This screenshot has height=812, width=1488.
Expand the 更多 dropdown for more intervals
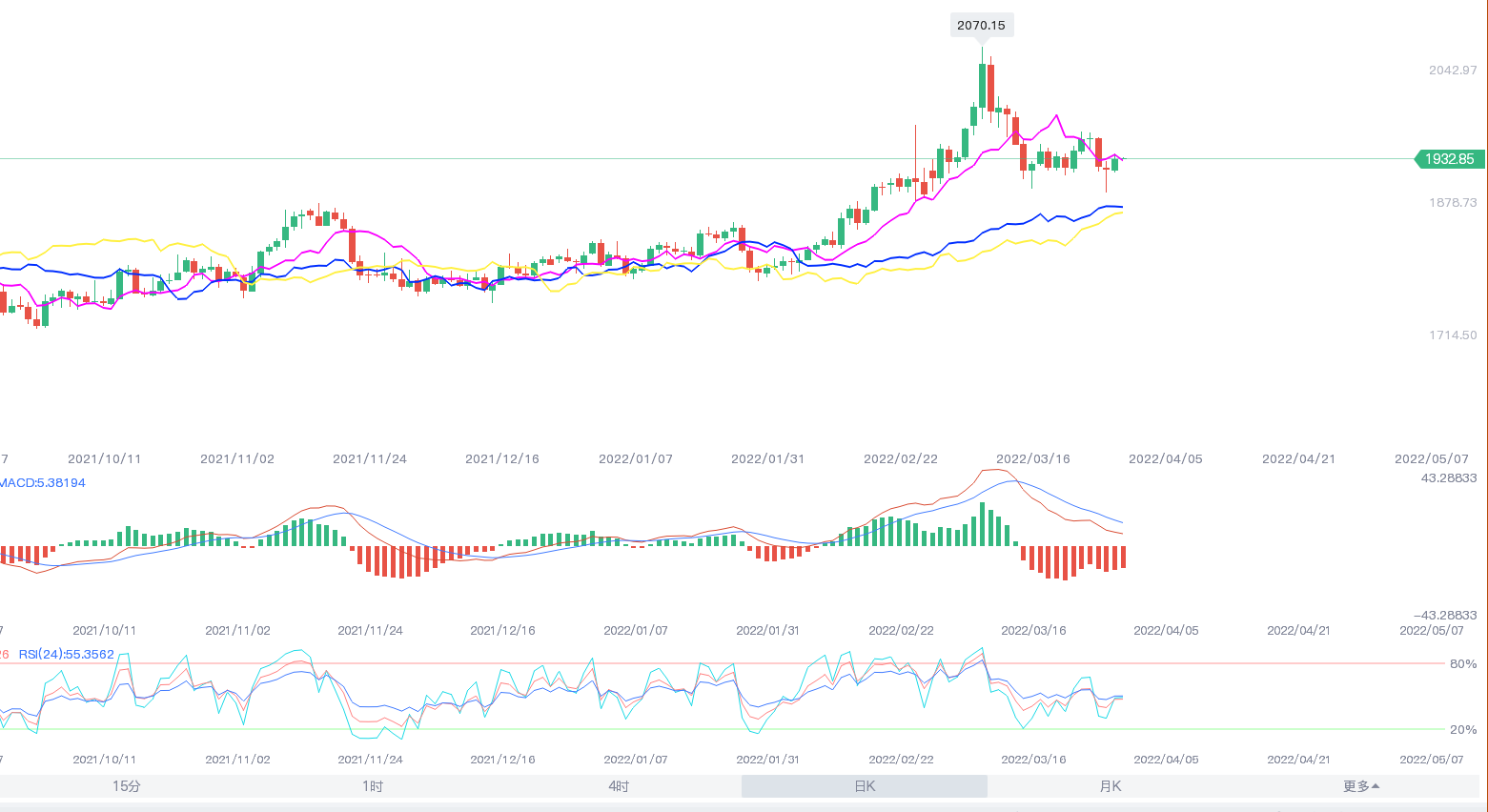point(1360,786)
